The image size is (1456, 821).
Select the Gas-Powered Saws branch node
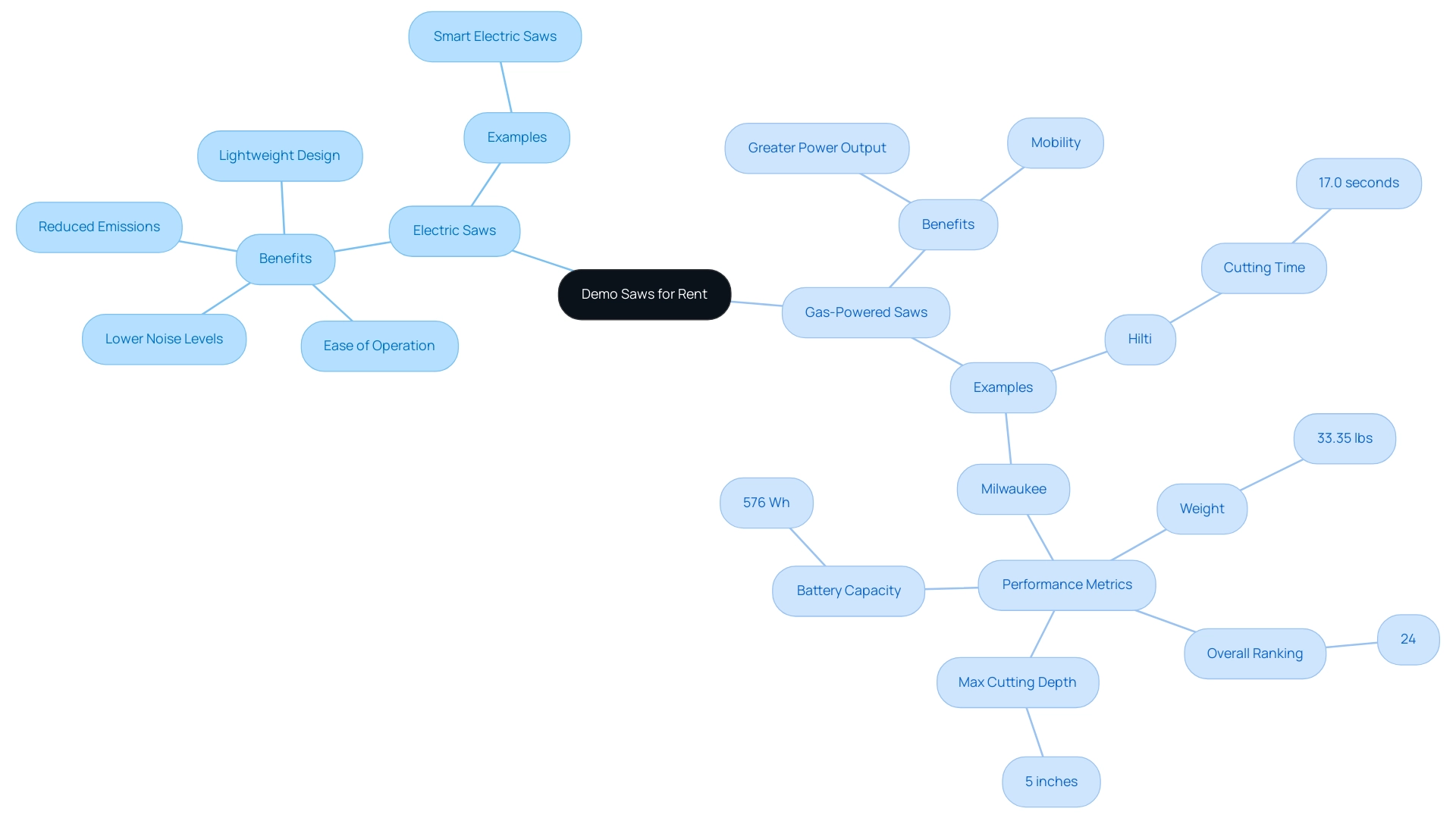(866, 312)
